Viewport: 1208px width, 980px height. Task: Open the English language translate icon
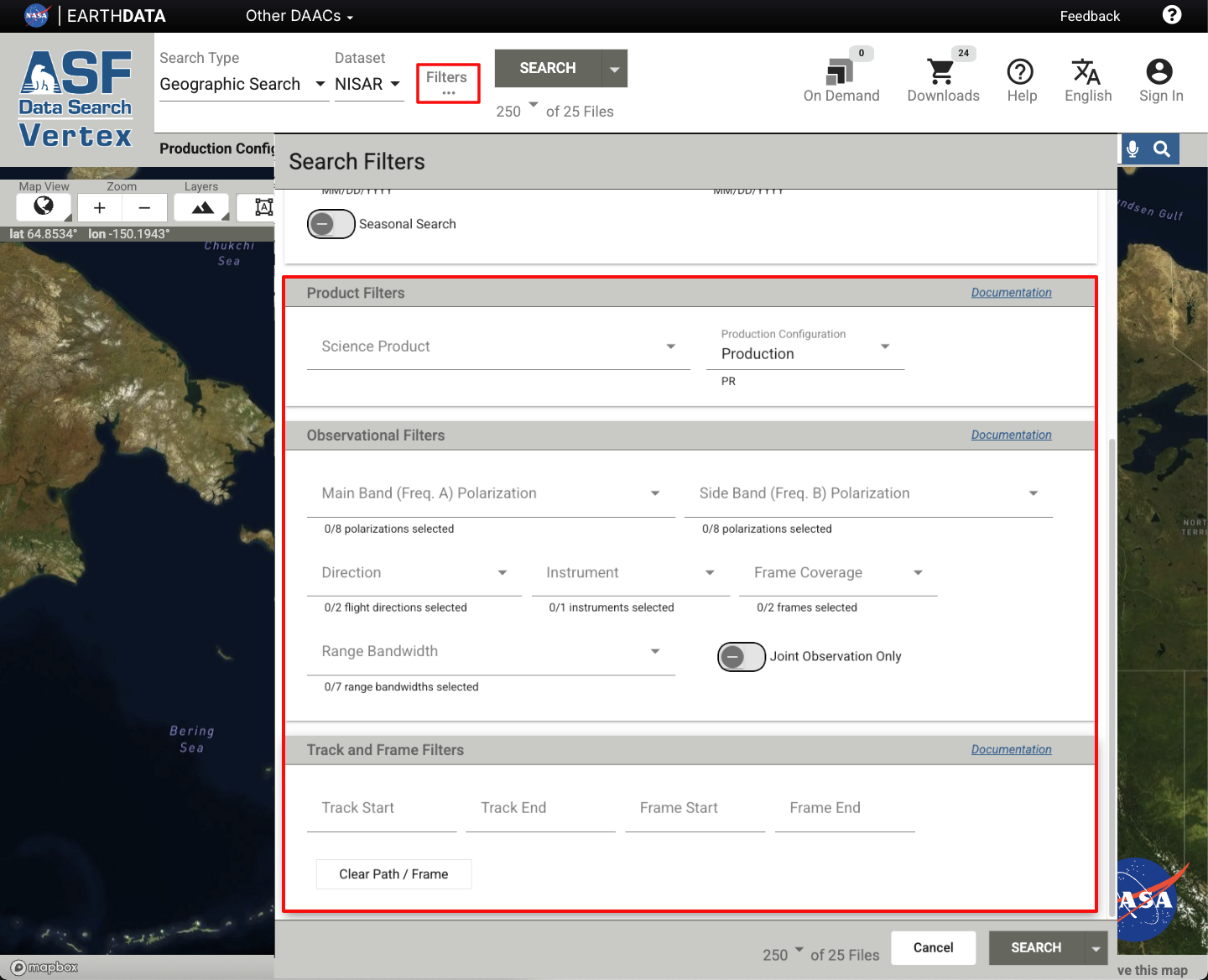pyautogui.click(x=1086, y=73)
